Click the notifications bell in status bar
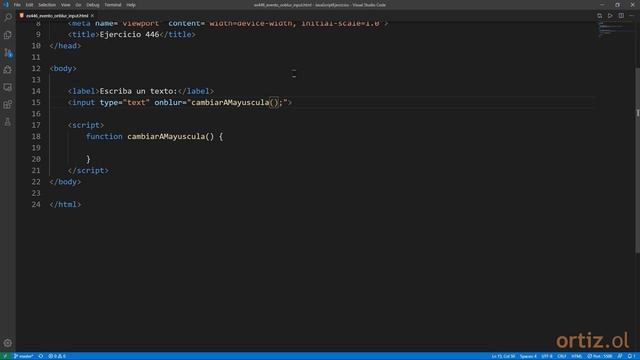 (631, 356)
